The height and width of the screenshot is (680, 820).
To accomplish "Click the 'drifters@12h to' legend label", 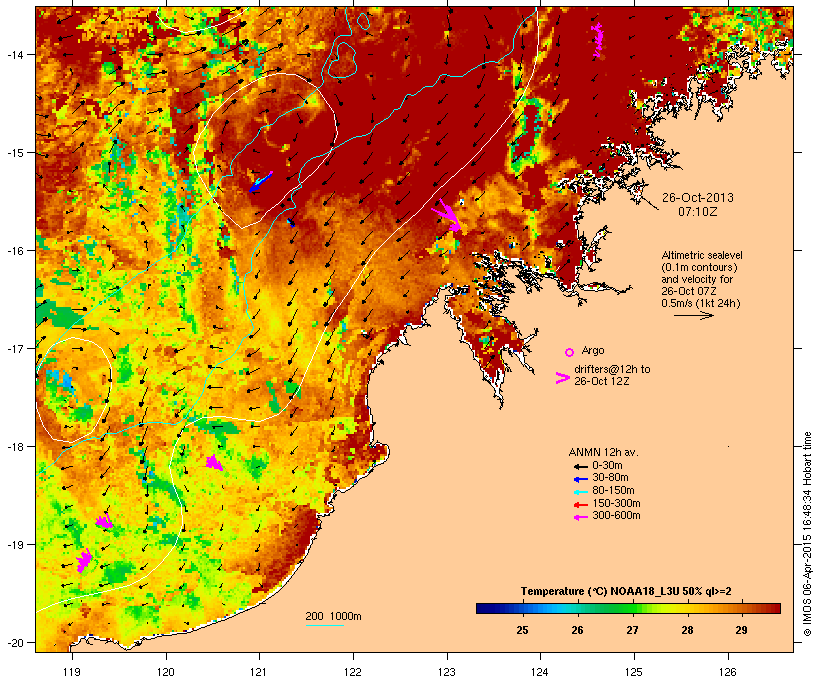I will (612, 369).
